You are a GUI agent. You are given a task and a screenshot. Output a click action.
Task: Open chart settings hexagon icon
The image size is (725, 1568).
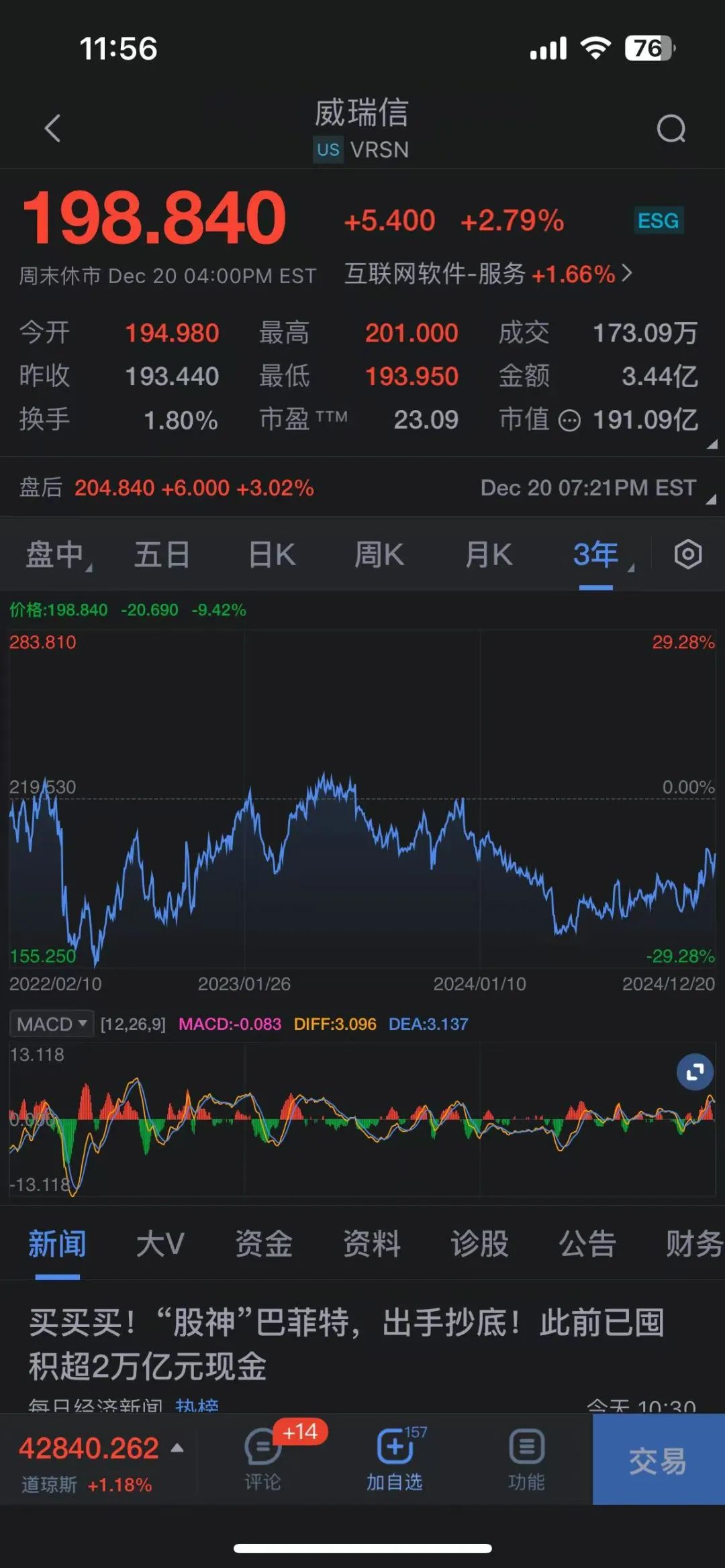point(688,555)
